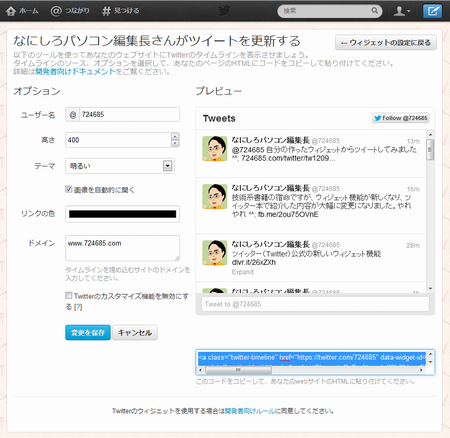Open the user account dropdown
This screenshot has height=438, width=450.
point(402,11)
